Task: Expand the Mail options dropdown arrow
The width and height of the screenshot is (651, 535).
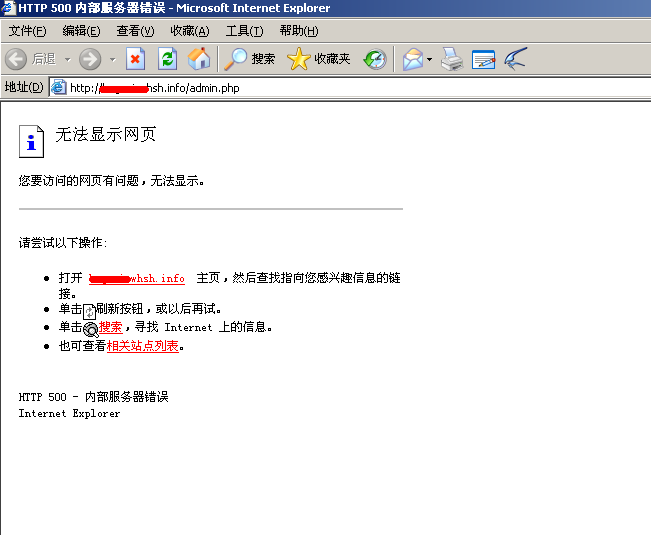Action: (430, 59)
